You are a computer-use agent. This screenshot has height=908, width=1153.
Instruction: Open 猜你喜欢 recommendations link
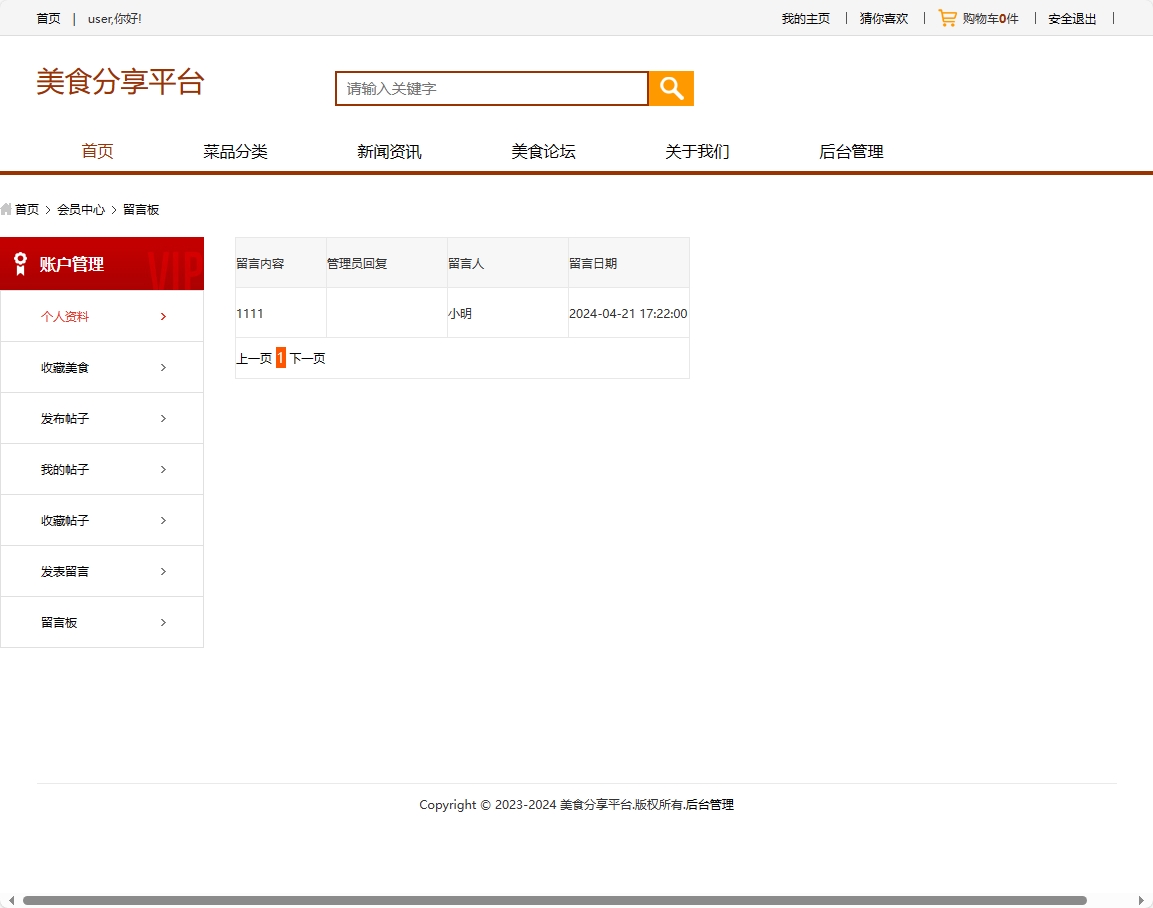pos(883,18)
